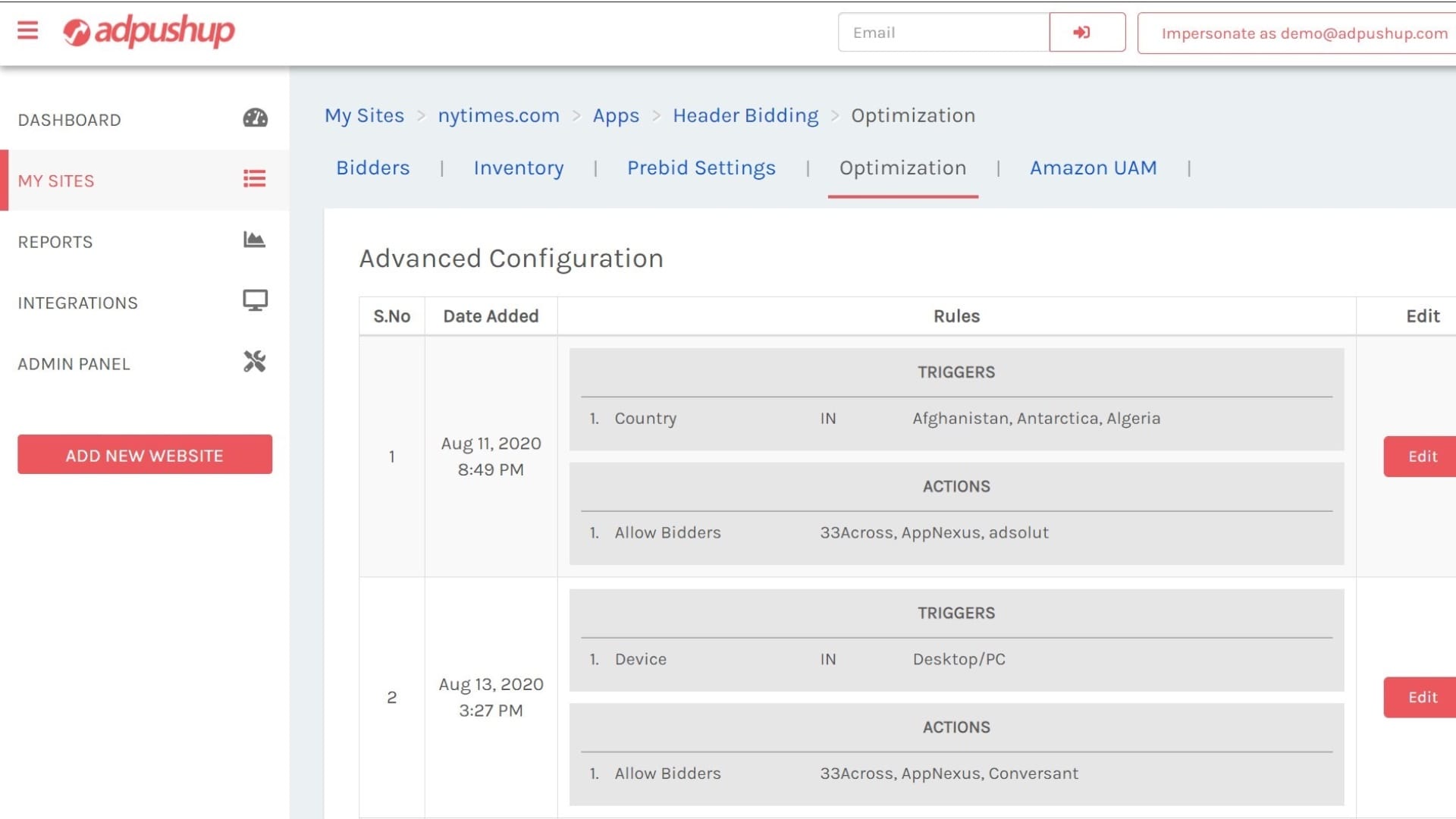
Task: Click the Desktop/PC trigger value
Action: (x=959, y=659)
